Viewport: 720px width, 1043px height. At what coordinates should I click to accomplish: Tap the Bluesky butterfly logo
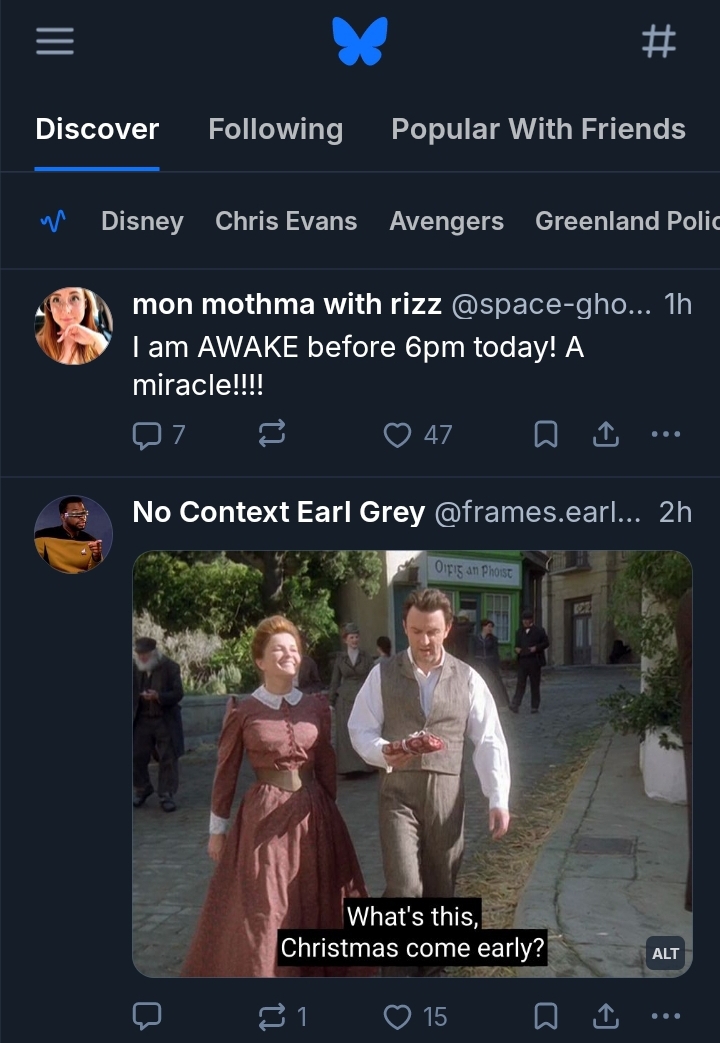click(360, 41)
